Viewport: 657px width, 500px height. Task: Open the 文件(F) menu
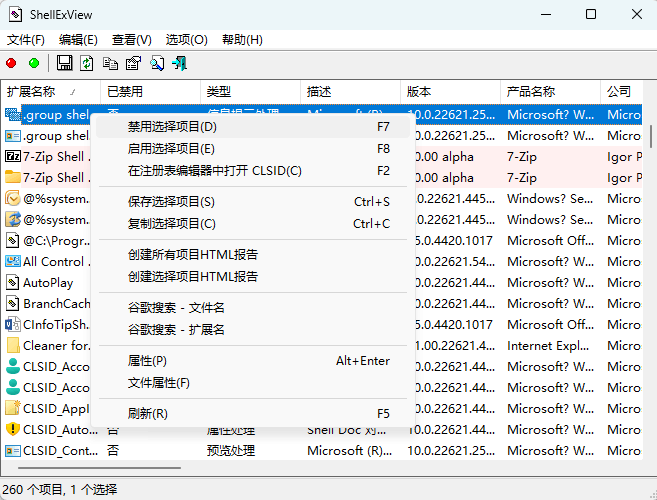point(26,40)
